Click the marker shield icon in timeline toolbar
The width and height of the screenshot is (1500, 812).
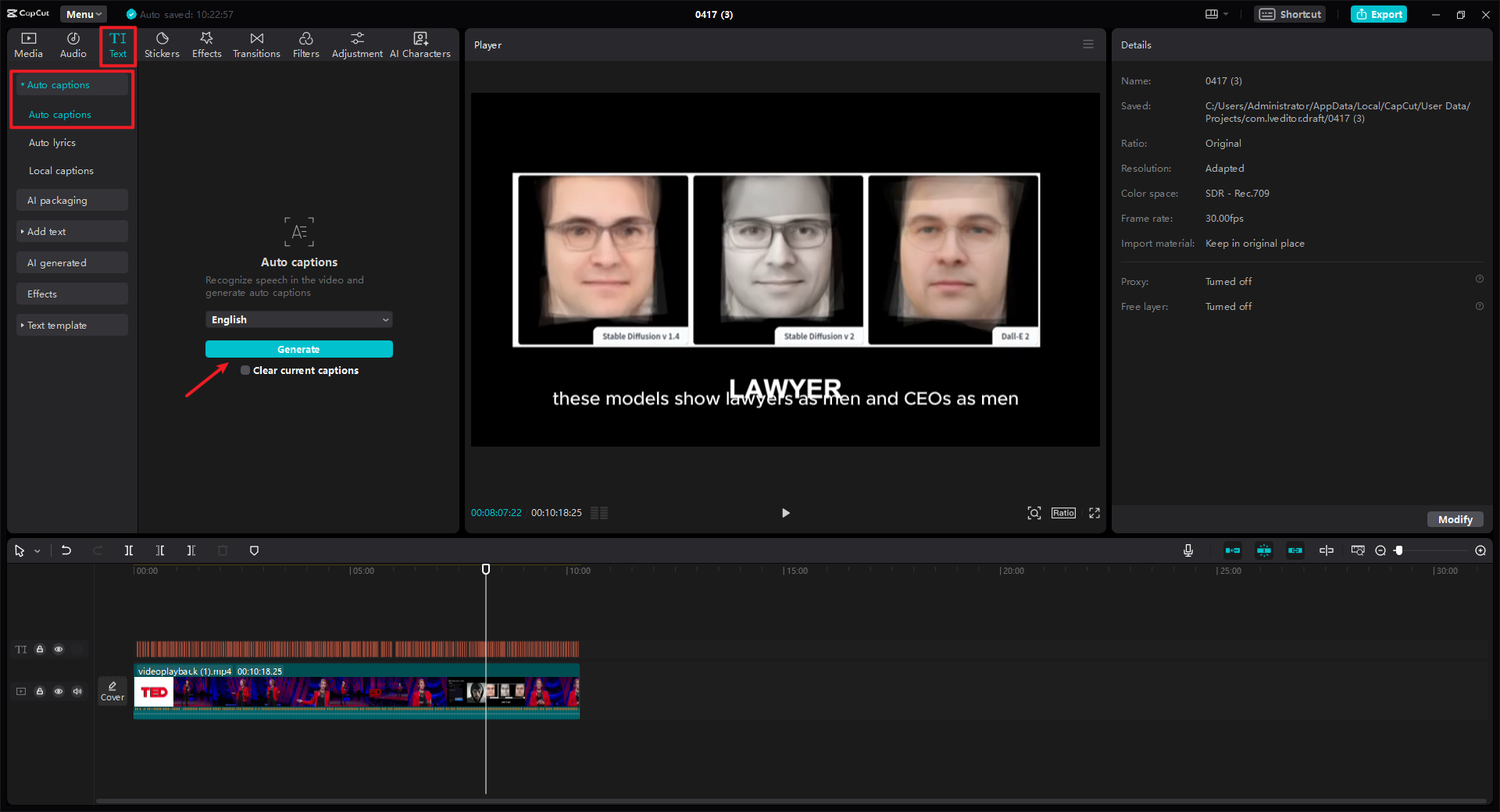[254, 550]
